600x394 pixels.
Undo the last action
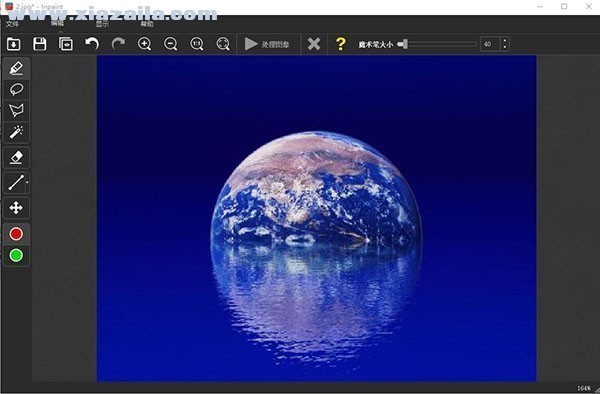[92, 44]
